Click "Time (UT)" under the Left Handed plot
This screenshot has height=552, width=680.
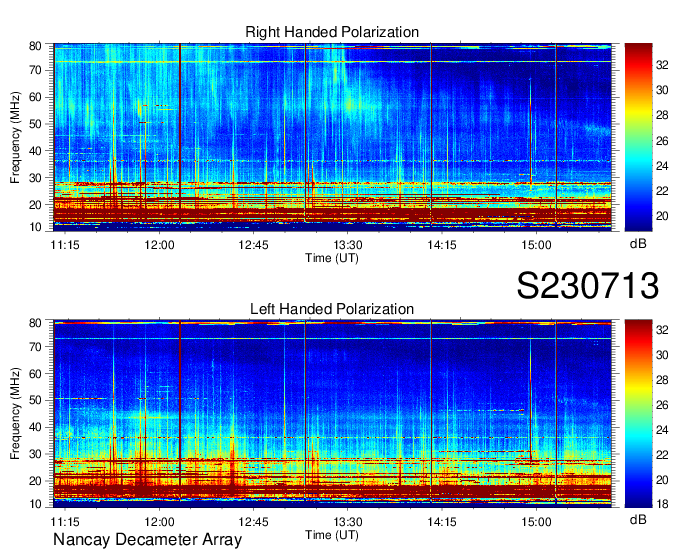click(332, 535)
